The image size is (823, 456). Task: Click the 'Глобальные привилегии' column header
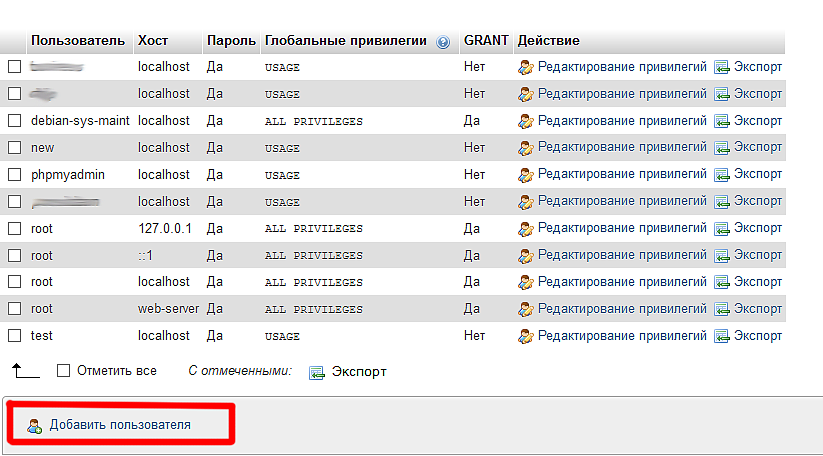[x=345, y=41]
